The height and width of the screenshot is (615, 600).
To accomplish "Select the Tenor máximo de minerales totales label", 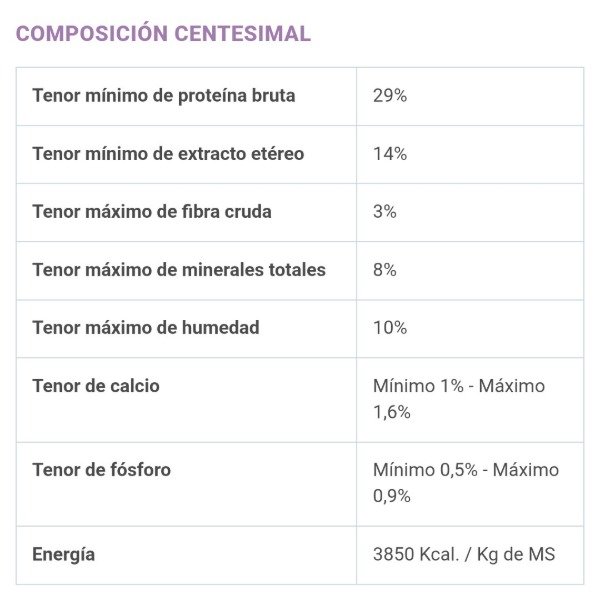I will [x=179, y=270].
